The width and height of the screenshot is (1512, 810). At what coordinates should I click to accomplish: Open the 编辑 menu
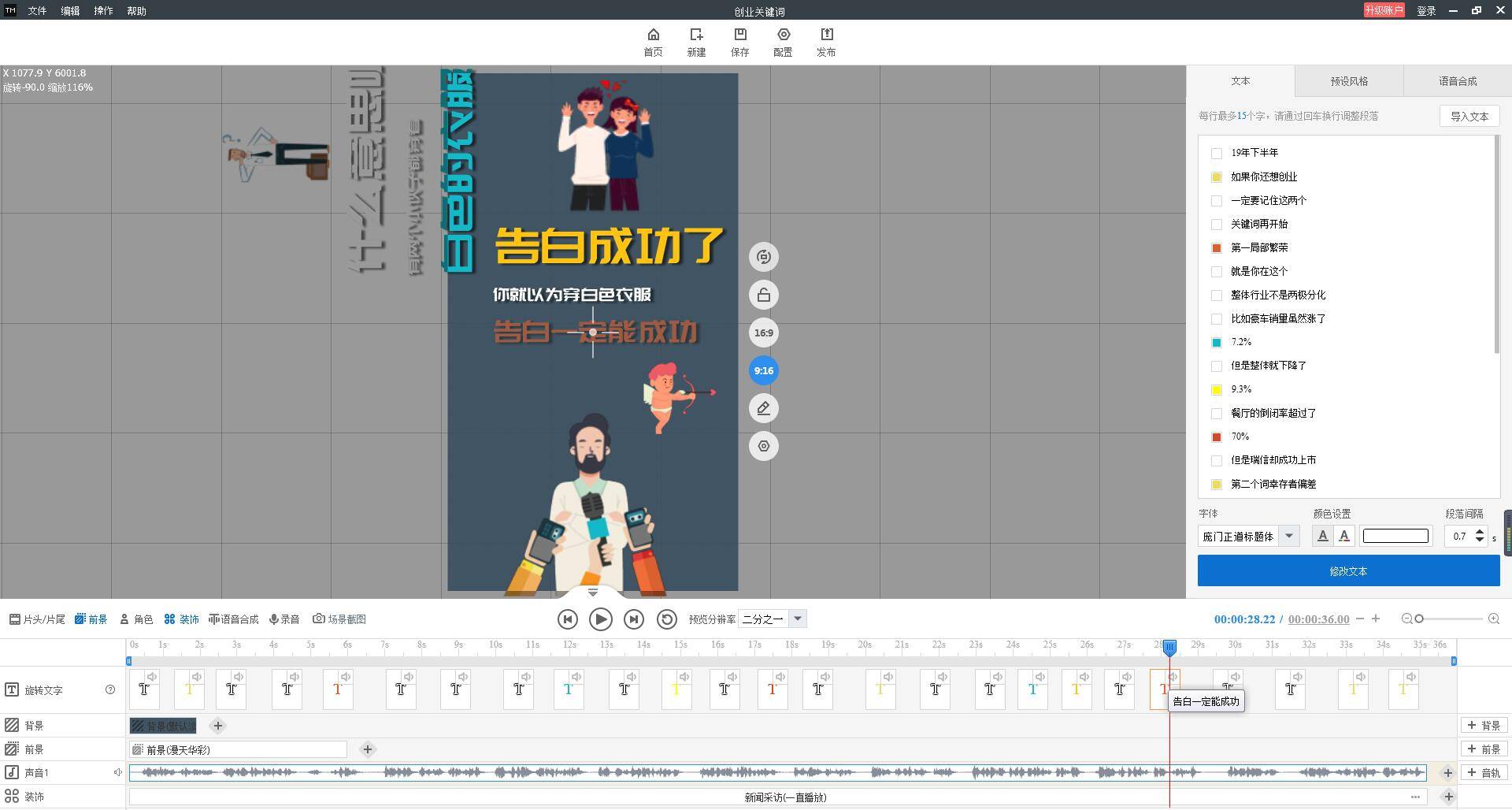(x=70, y=11)
